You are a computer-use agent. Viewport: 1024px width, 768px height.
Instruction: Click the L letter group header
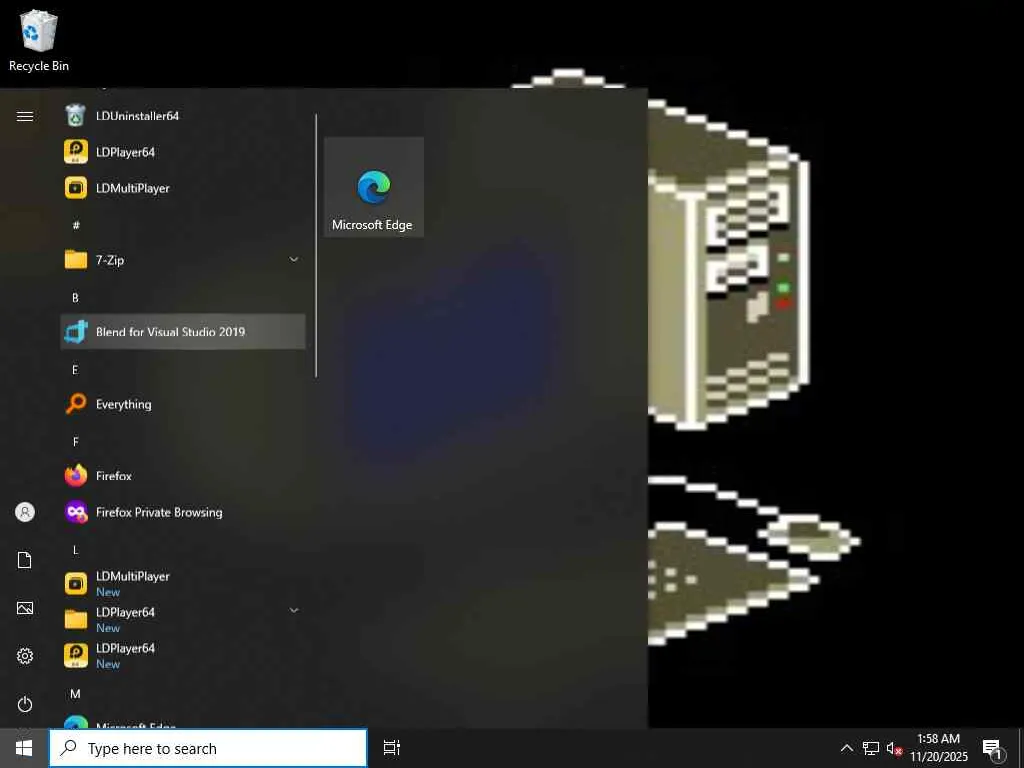coord(75,550)
